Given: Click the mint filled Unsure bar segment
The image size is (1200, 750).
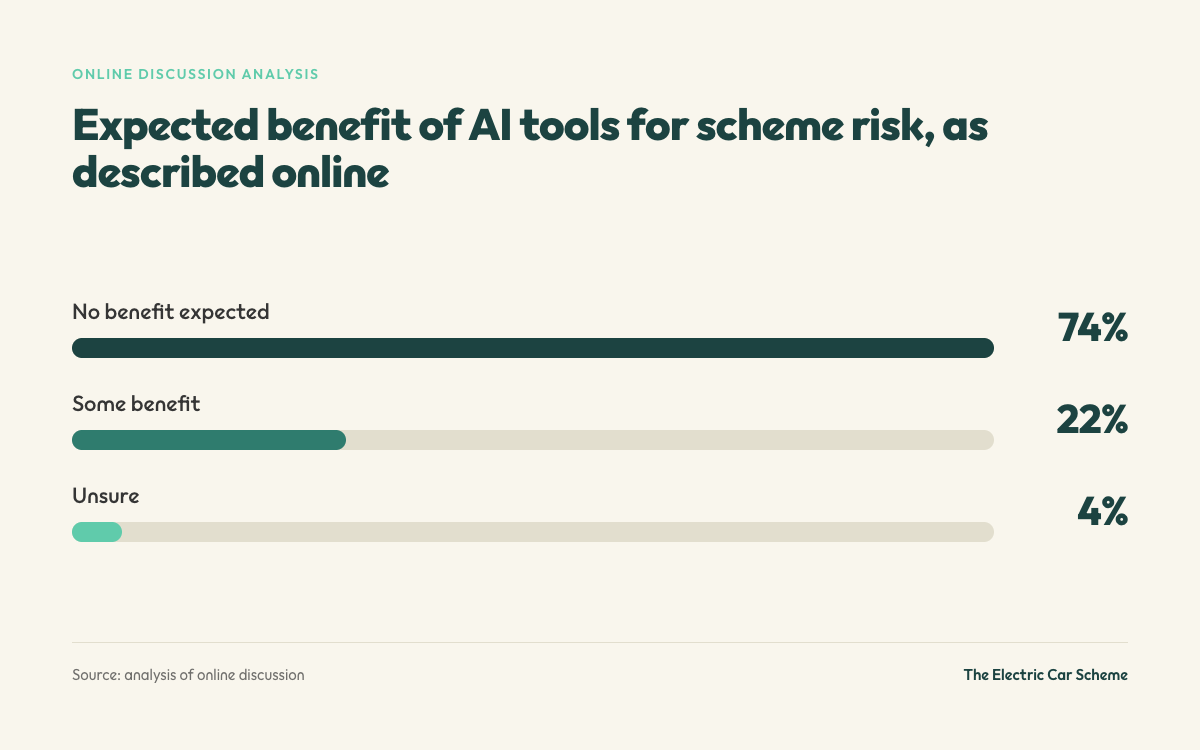Looking at the screenshot, I should click(97, 532).
